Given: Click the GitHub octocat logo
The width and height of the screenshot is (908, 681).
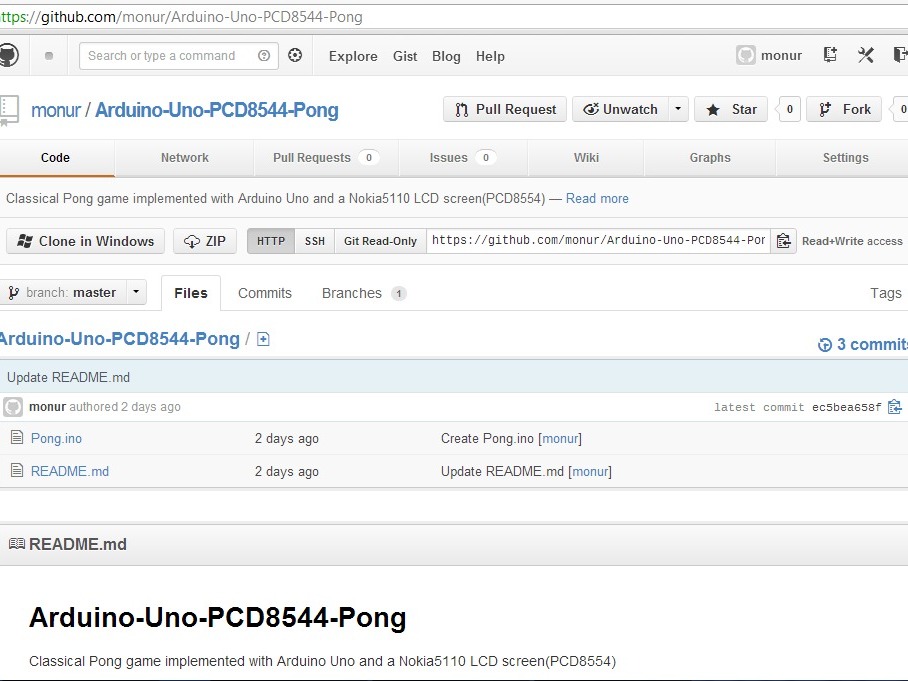Looking at the screenshot, I should (8, 56).
